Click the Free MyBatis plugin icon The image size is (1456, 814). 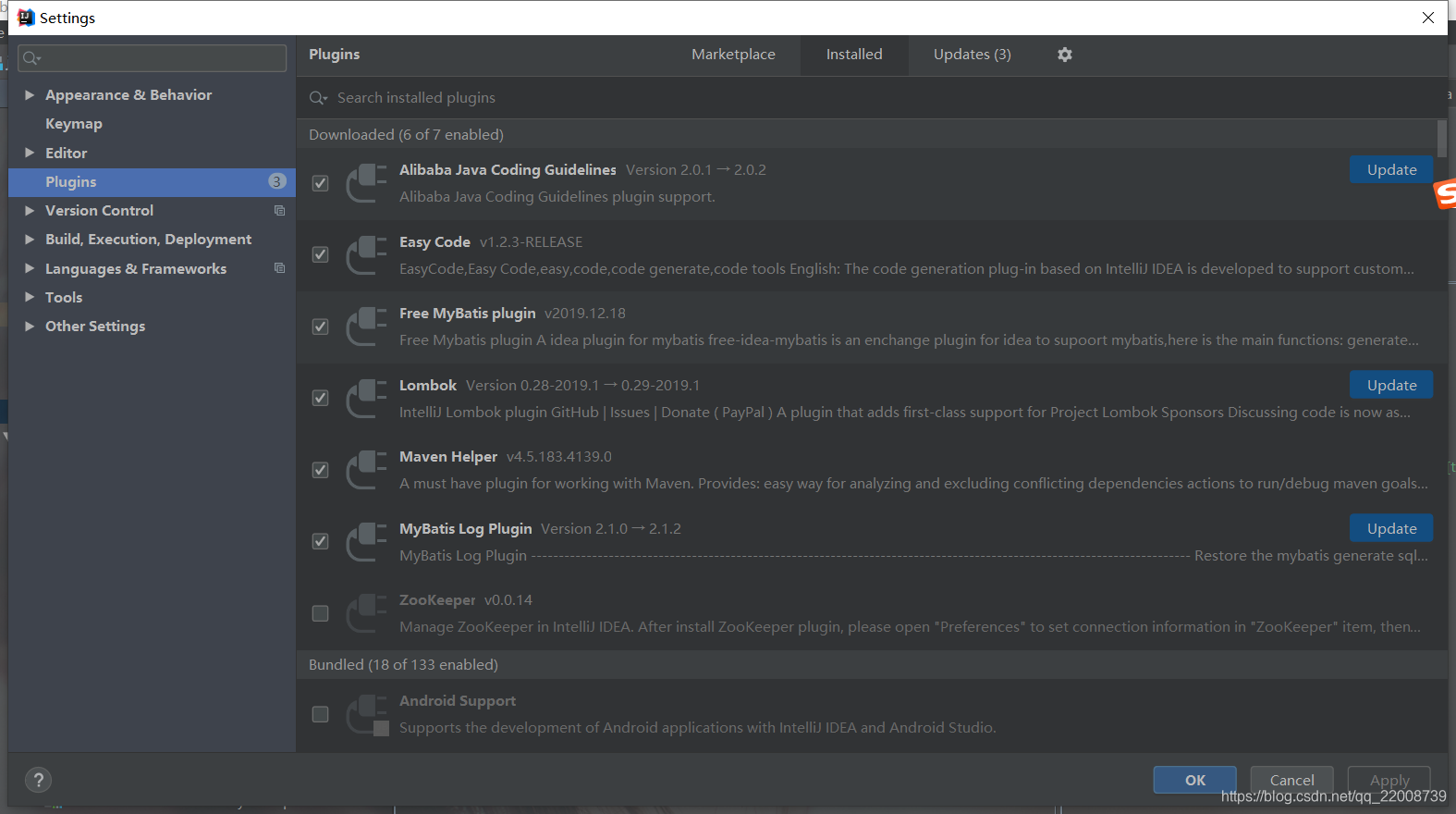point(367,327)
